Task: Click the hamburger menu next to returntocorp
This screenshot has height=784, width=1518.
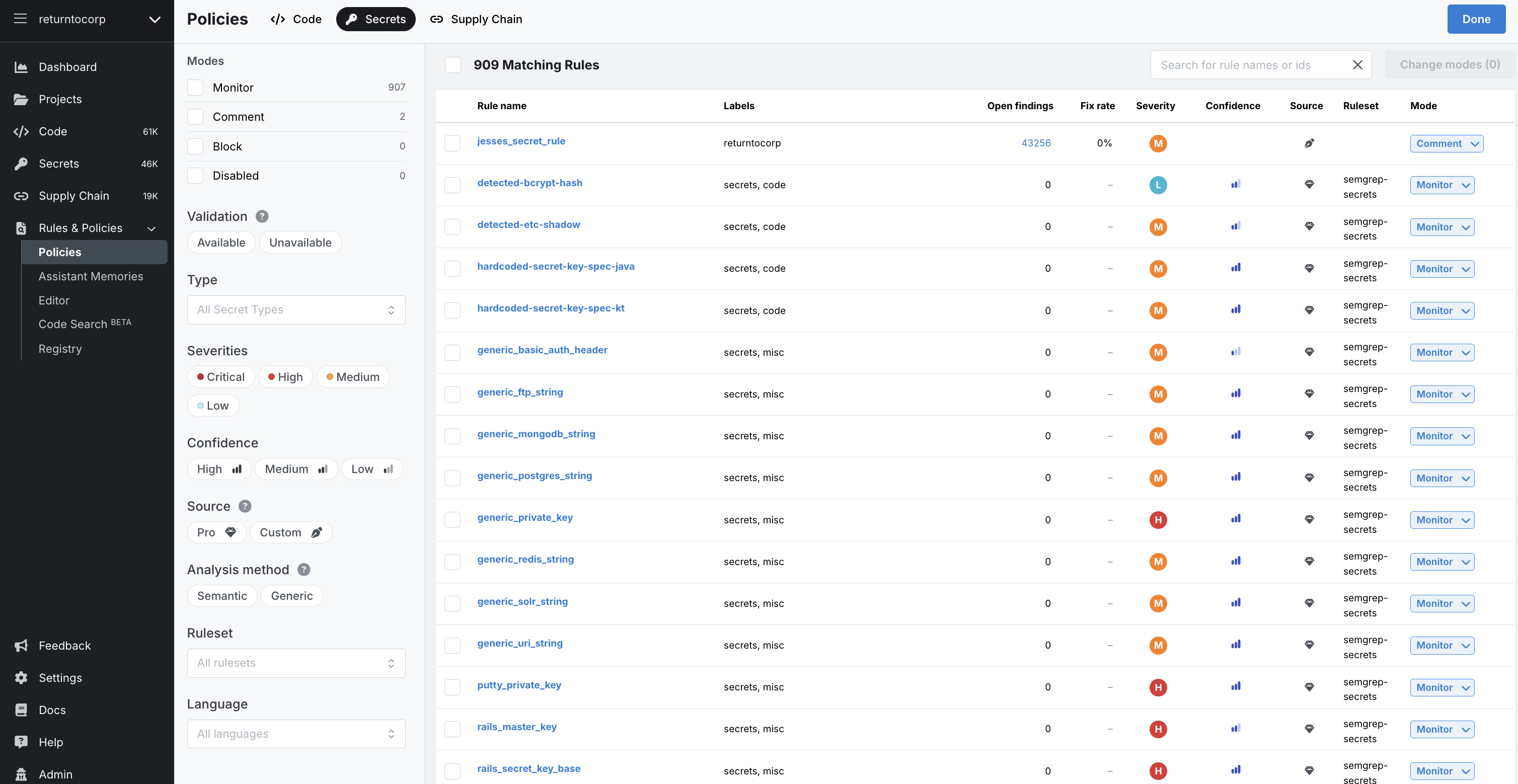Action: click(20, 19)
